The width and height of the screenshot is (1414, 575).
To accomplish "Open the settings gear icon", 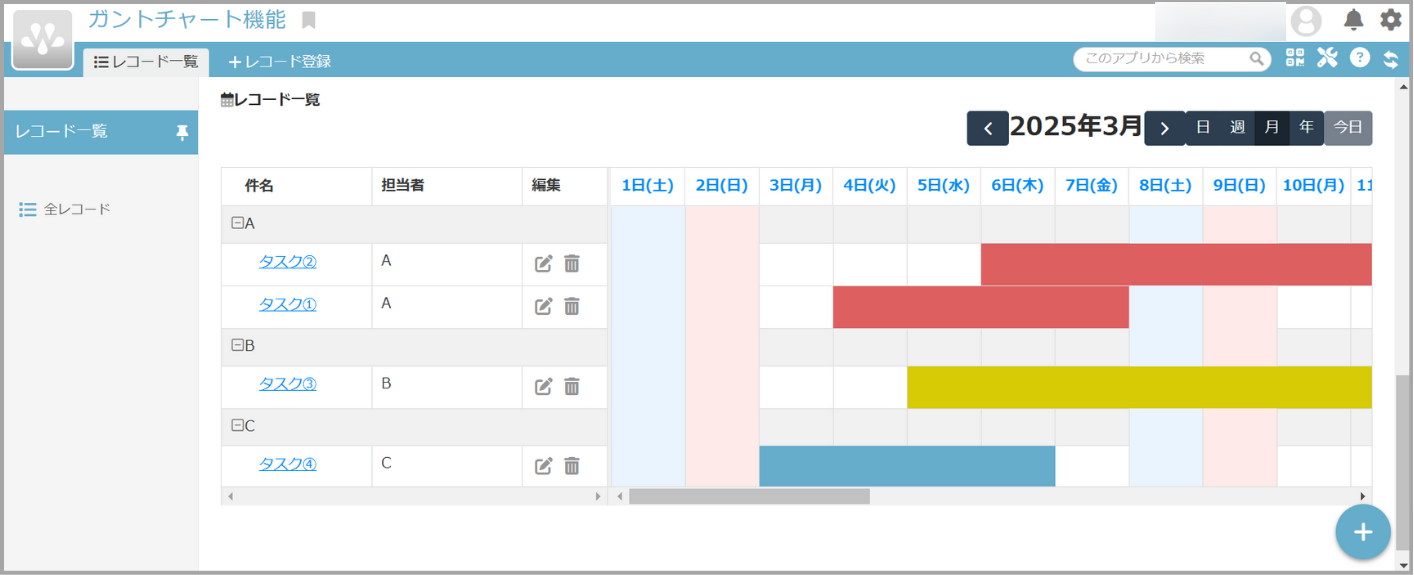I will pos(1390,20).
